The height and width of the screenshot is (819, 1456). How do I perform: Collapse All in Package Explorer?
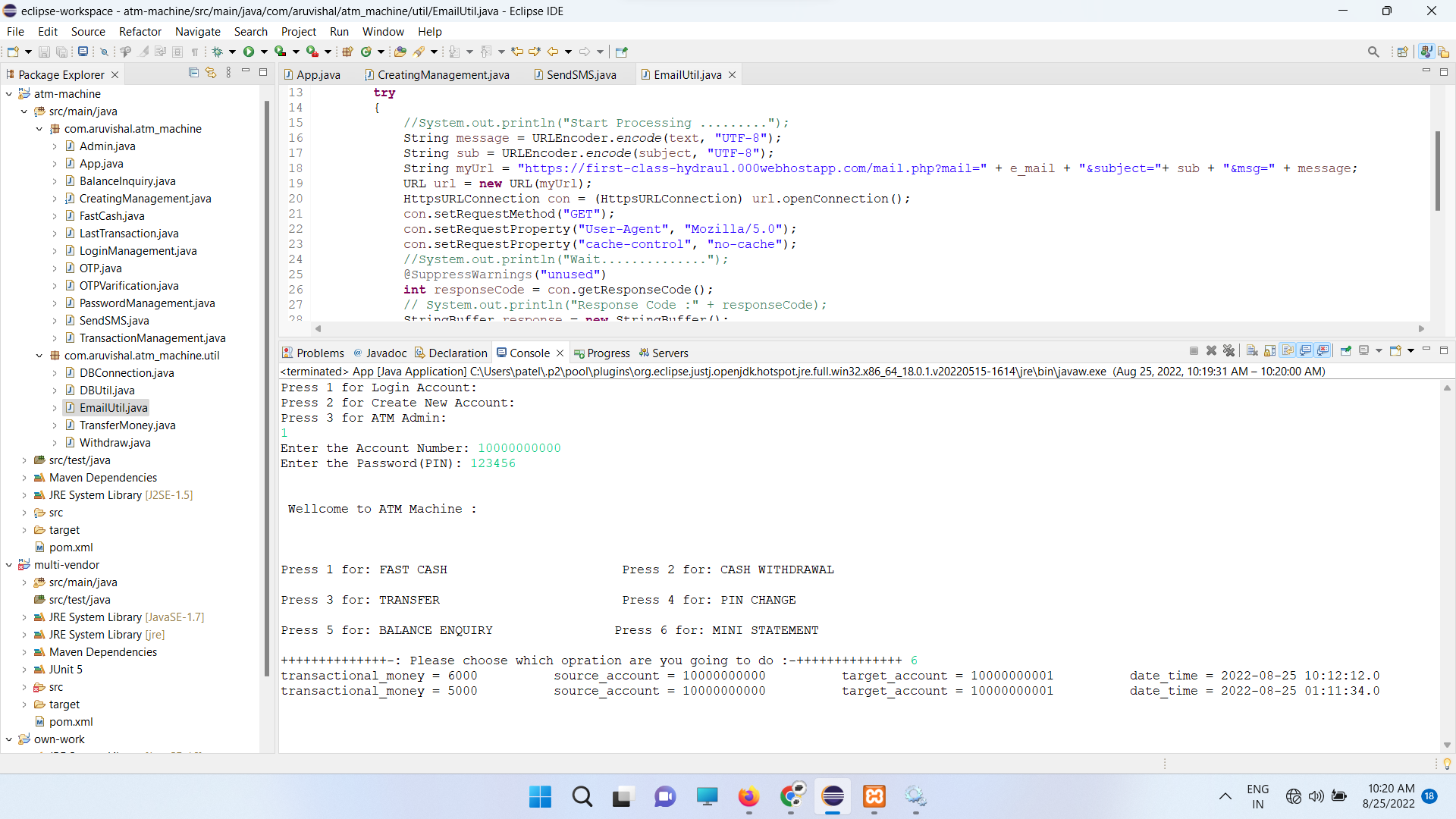pos(193,72)
